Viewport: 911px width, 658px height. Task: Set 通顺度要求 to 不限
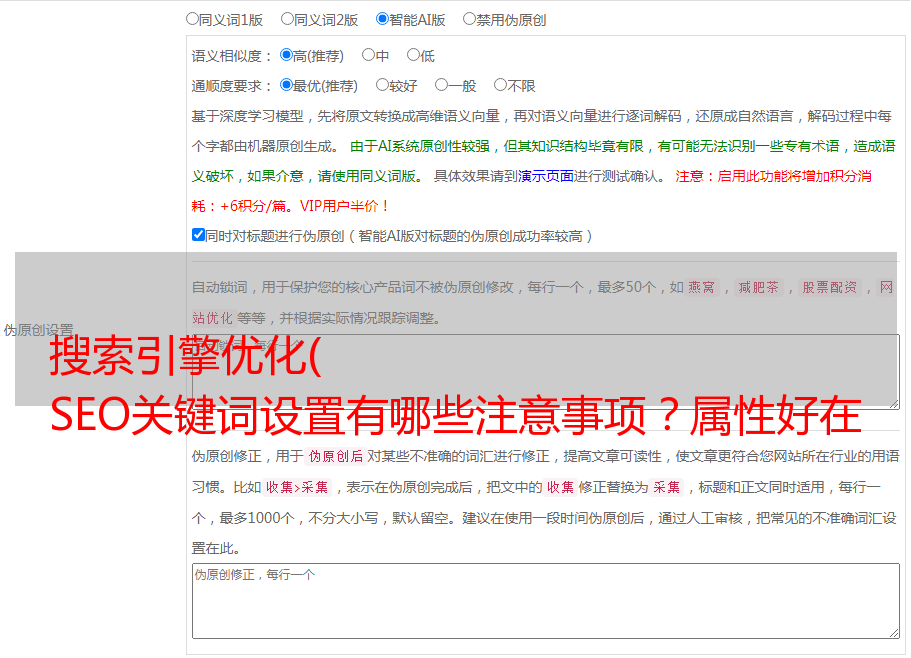coord(500,85)
